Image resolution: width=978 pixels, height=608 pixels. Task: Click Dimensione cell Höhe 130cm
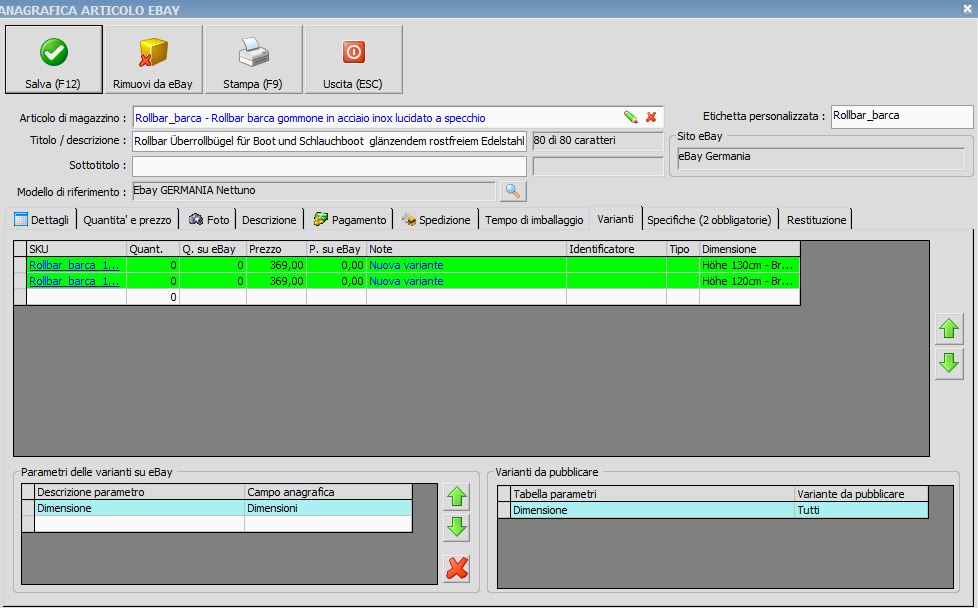749,265
